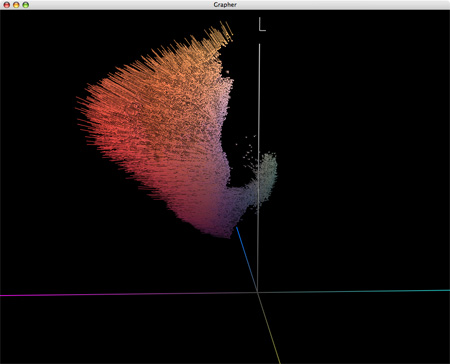Click the isolated dot near cloud's upper right
The width and height of the screenshot is (450, 364).
click(x=227, y=71)
